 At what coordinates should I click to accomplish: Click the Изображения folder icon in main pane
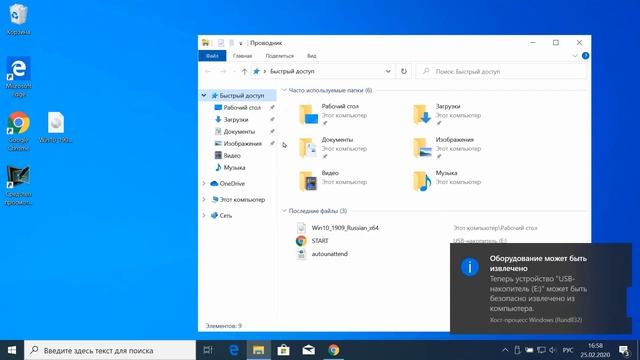(x=422, y=148)
